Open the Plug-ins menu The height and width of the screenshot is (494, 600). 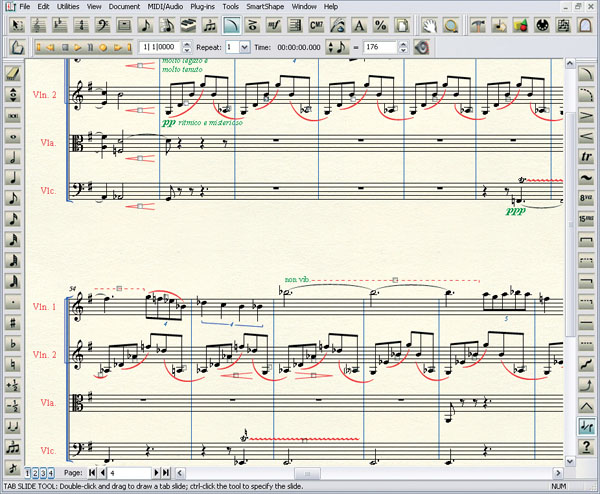202,7
